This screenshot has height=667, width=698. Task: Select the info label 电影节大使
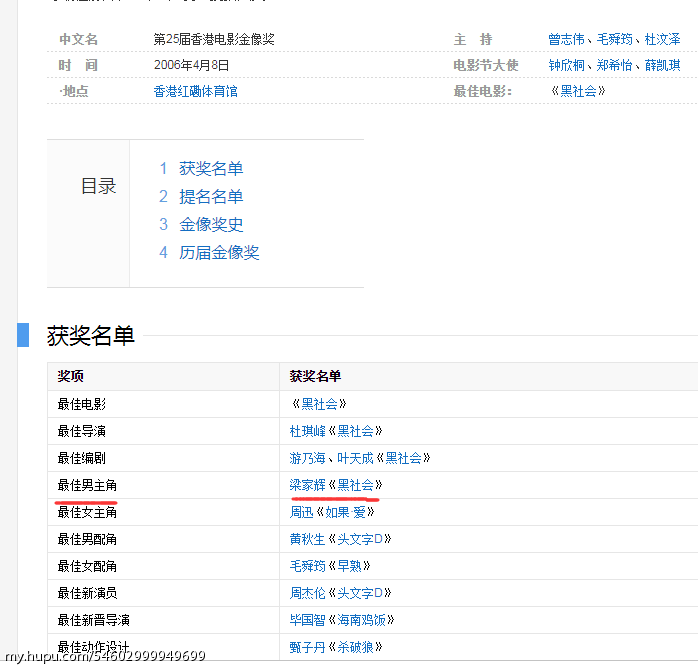486,65
